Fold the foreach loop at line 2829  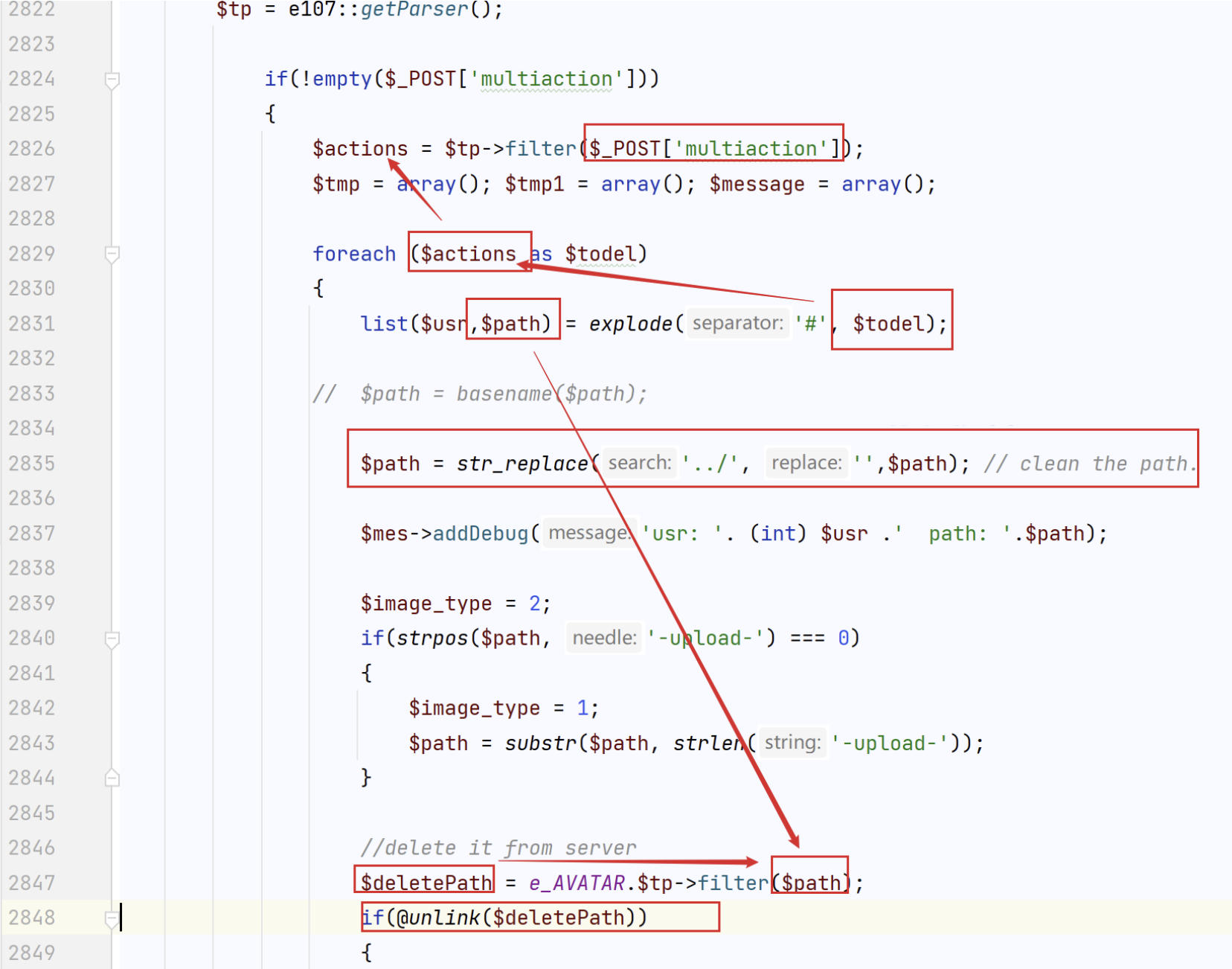point(112,255)
